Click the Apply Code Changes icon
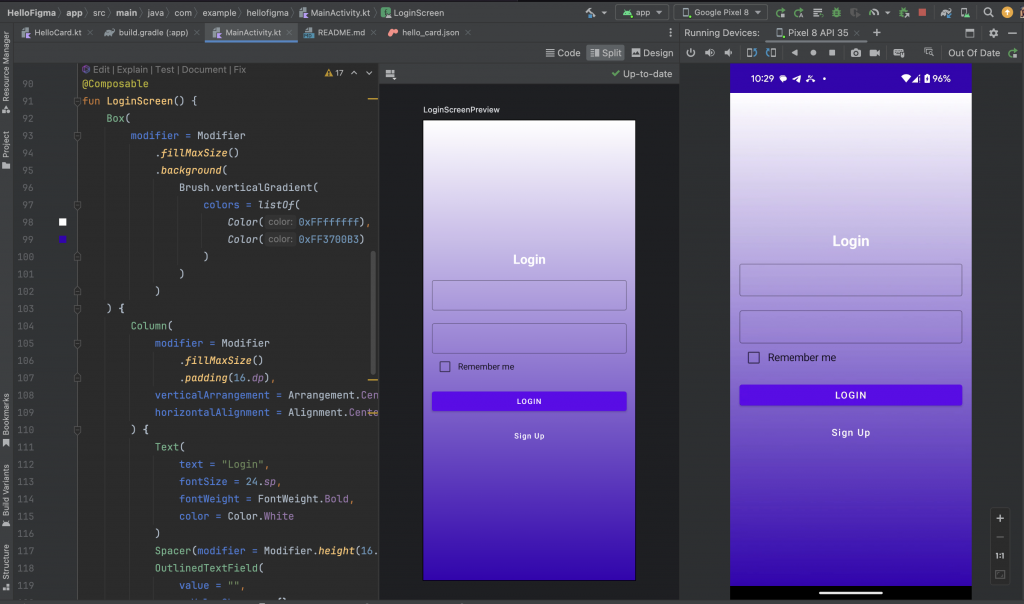This screenshot has width=1024, height=604. [x=817, y=12]
